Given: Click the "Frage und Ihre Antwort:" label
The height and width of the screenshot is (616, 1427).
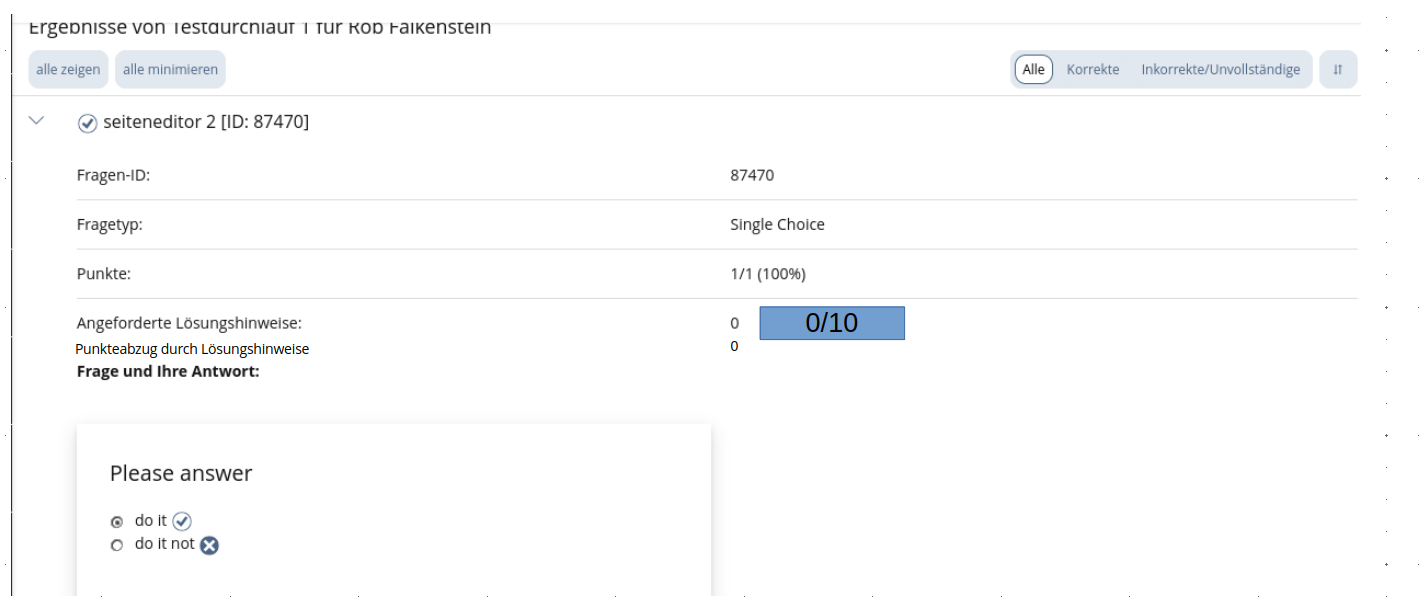Looking at the screenshot, I should point(168,372).
